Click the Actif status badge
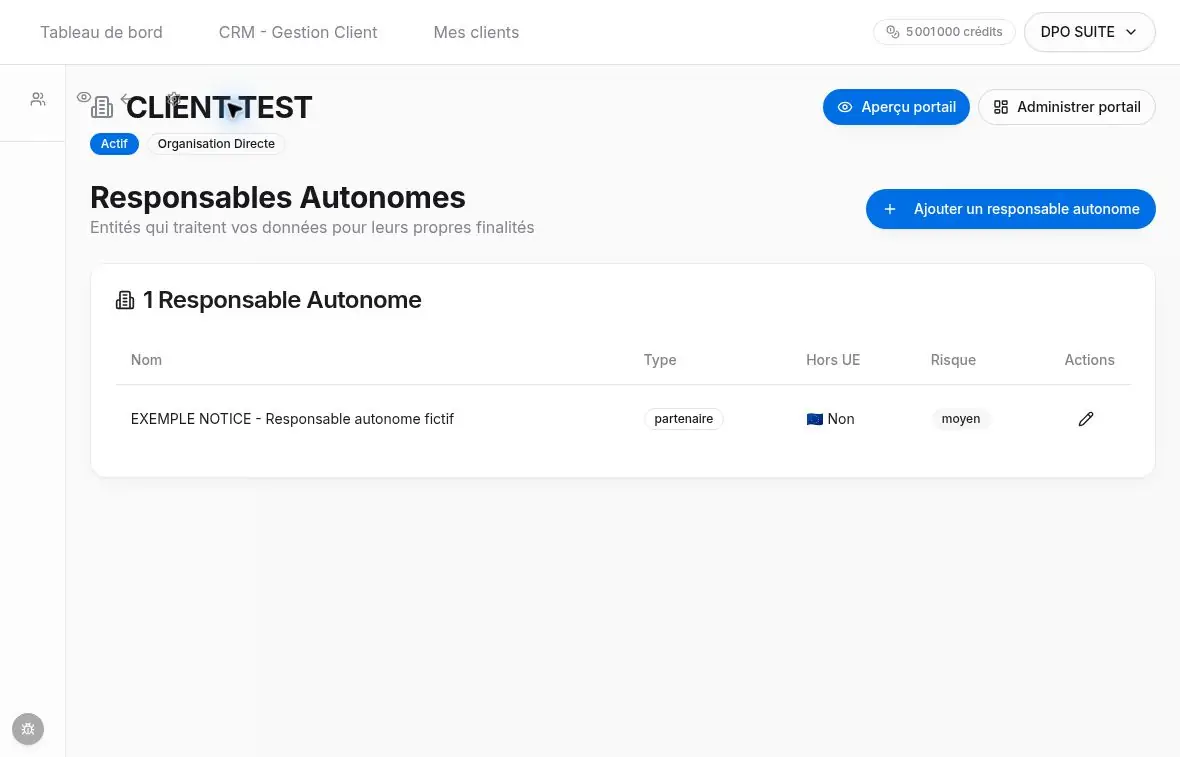 (x=114, y=144)
